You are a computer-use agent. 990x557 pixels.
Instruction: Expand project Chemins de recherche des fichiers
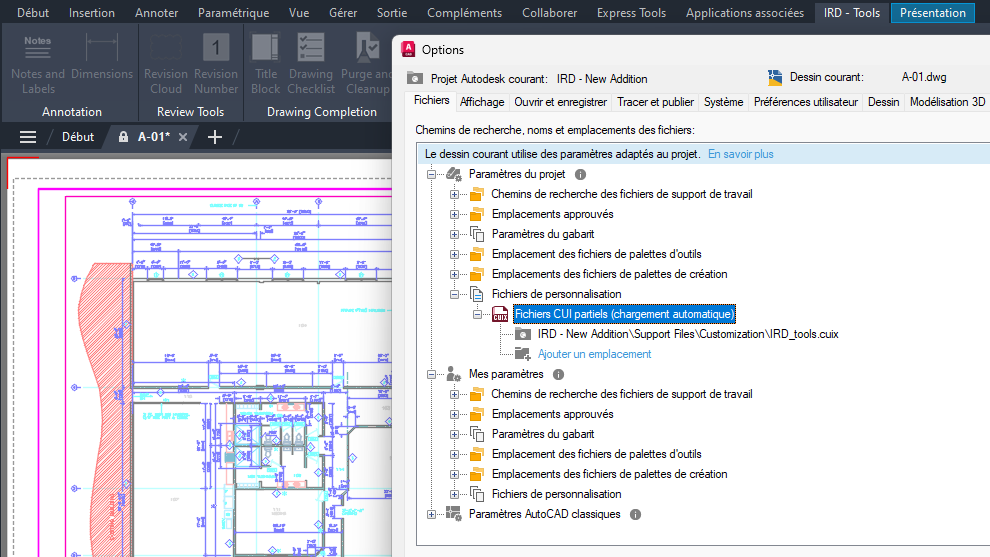(455, 195)
